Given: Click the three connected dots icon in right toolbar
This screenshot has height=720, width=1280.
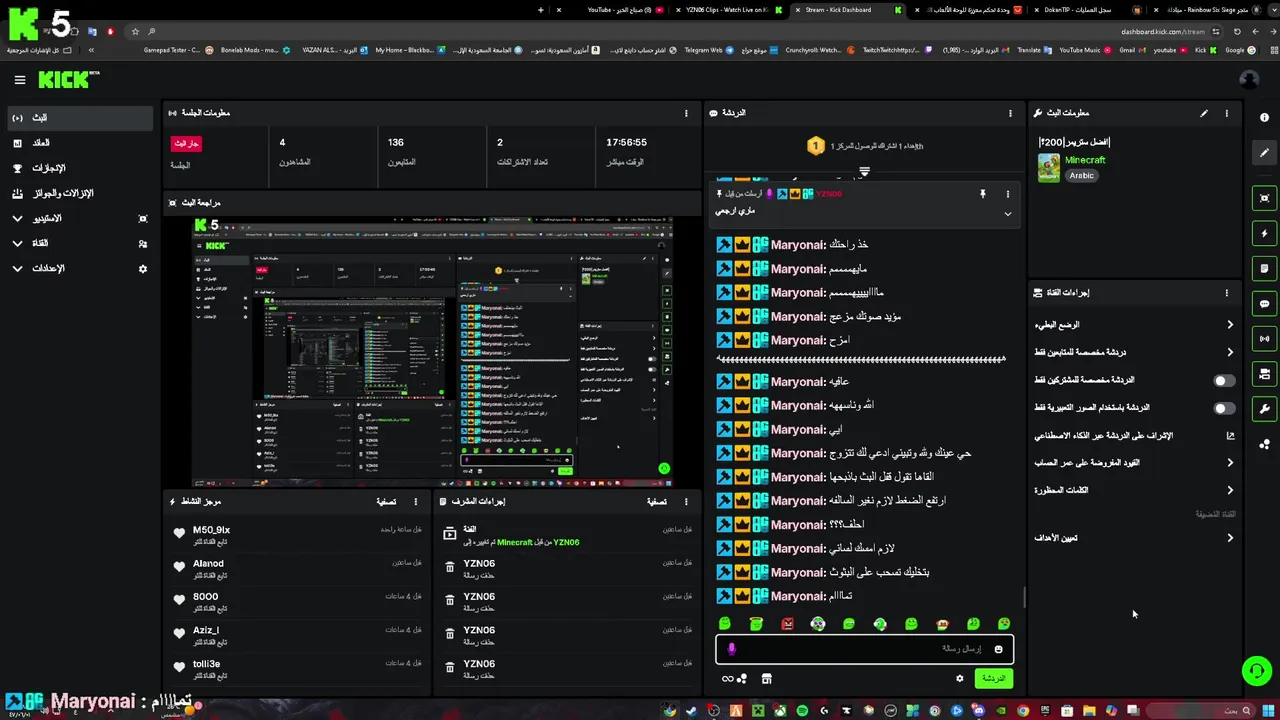Looking at the screenshot, I should (1264, 444).
